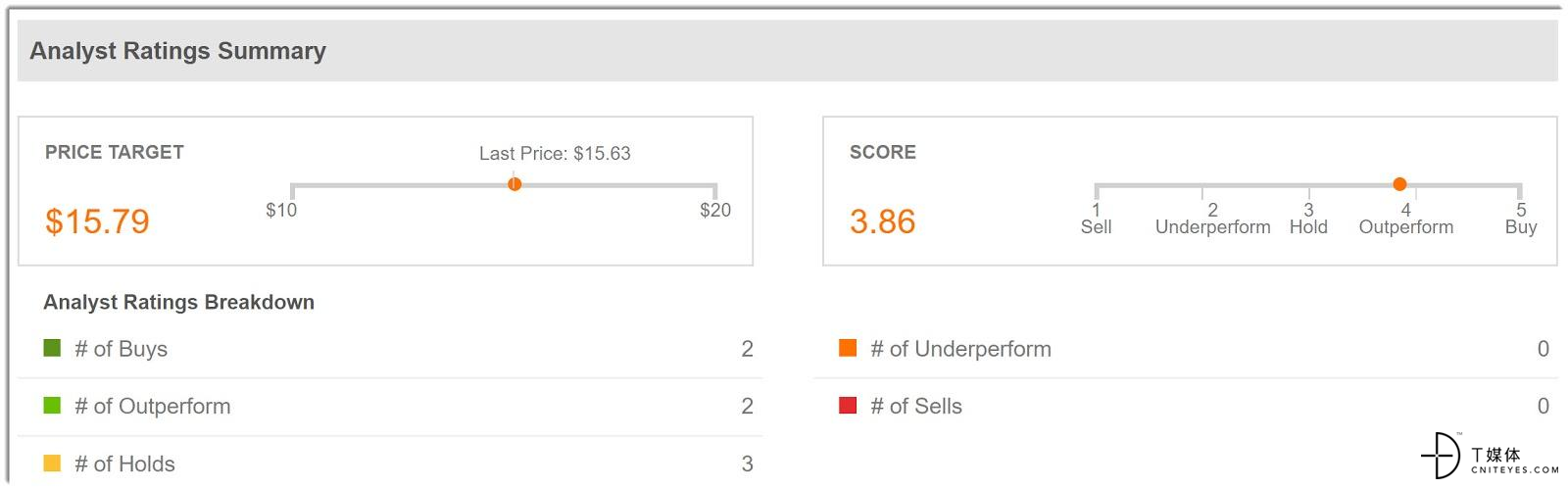Click the 1 Sell score label
Image resolution: width=1568 pixels, height=489 pixels.
(x=1096, y=219)
